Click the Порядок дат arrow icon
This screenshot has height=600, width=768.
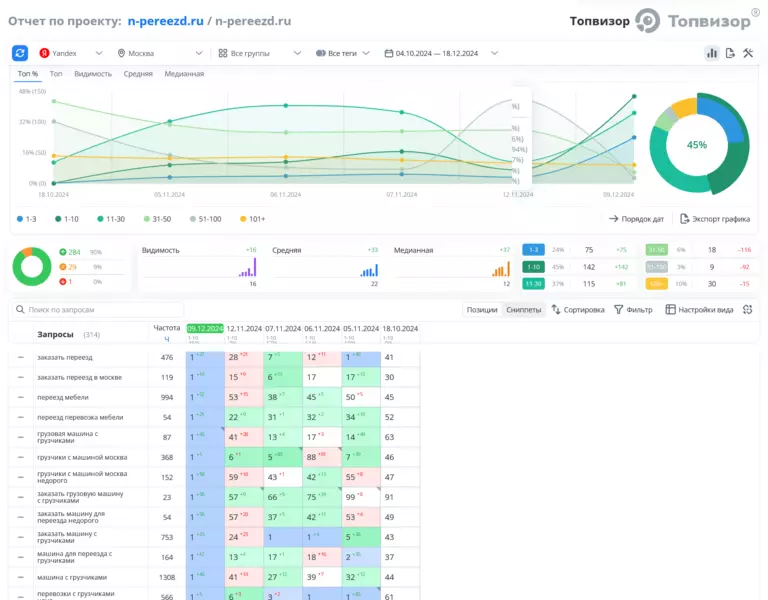coord(614,218)
